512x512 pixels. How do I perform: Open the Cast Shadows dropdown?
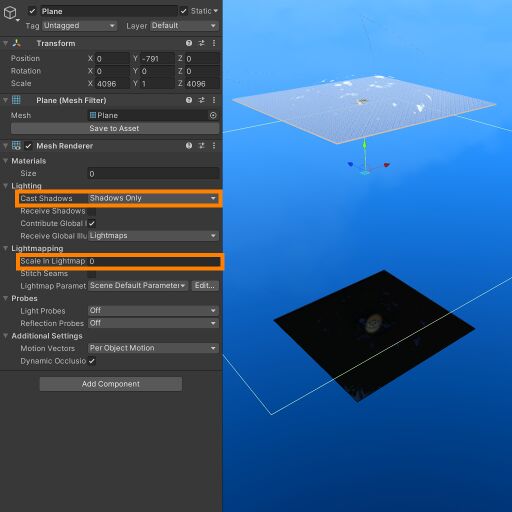(x=153, y=198)
